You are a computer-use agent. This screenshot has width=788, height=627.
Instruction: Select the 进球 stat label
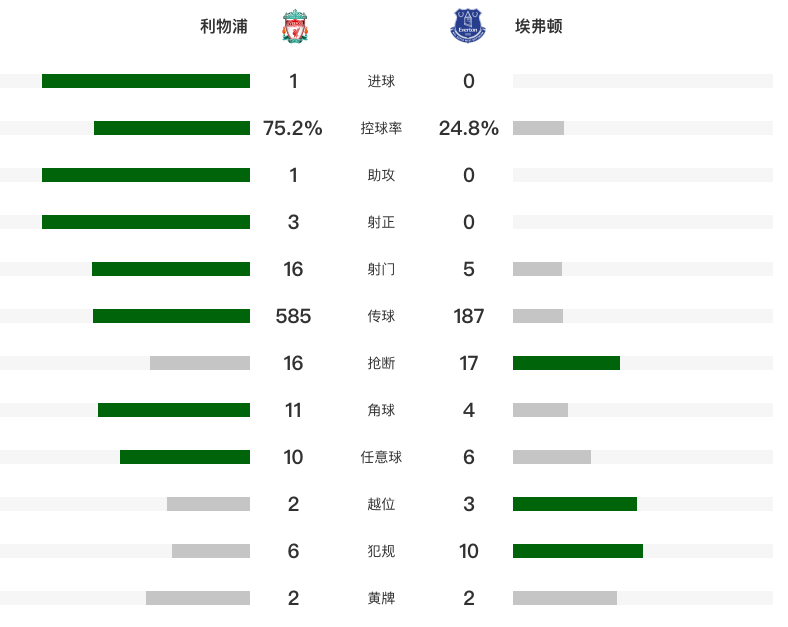coord(381,81)
